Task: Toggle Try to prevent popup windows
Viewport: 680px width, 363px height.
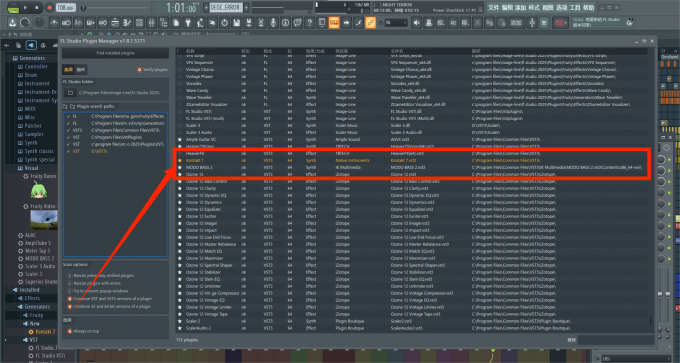Action: (x=70, y=291)
